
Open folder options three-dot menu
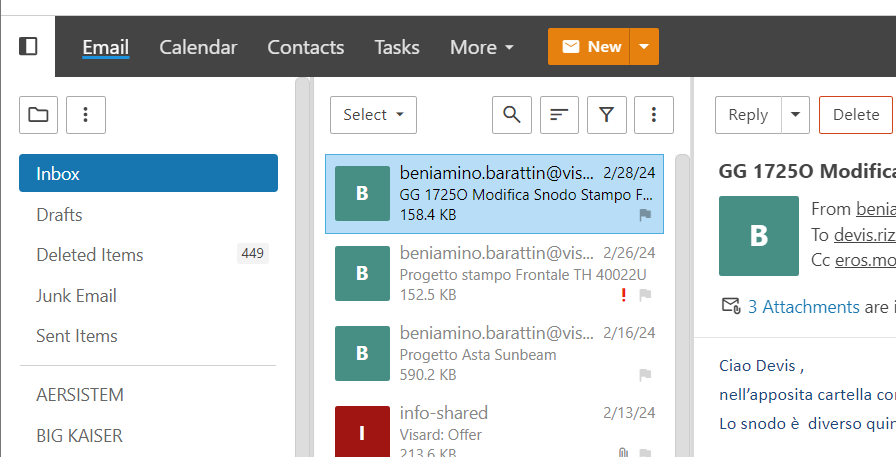click(86, 115)
